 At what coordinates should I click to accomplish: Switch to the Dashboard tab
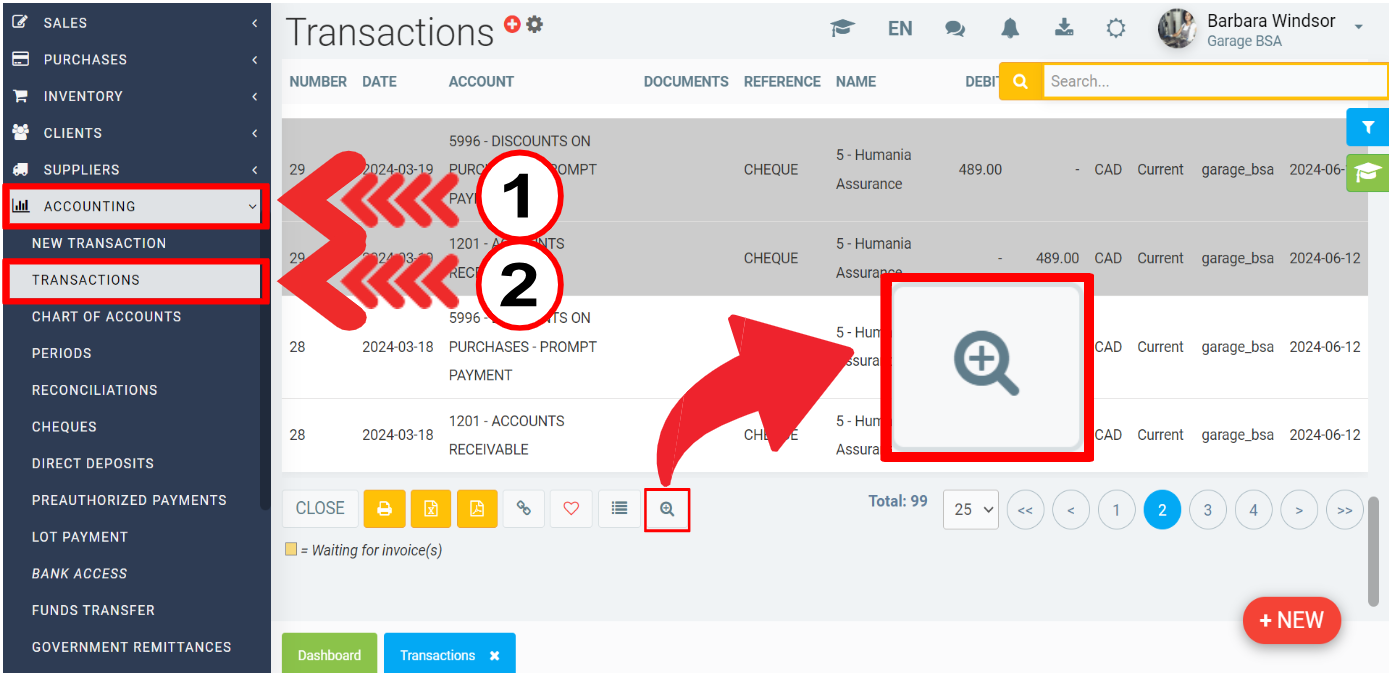[x=329, y=655]
